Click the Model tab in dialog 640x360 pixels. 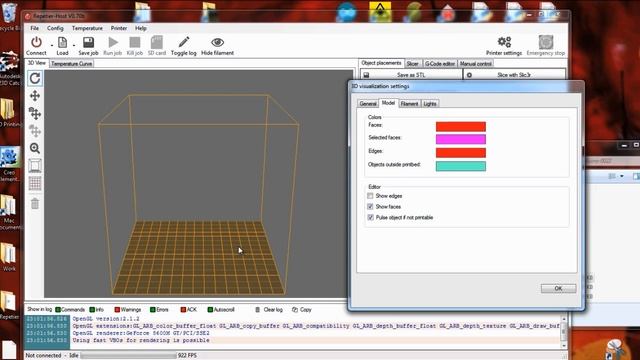(x=388, y=103)
